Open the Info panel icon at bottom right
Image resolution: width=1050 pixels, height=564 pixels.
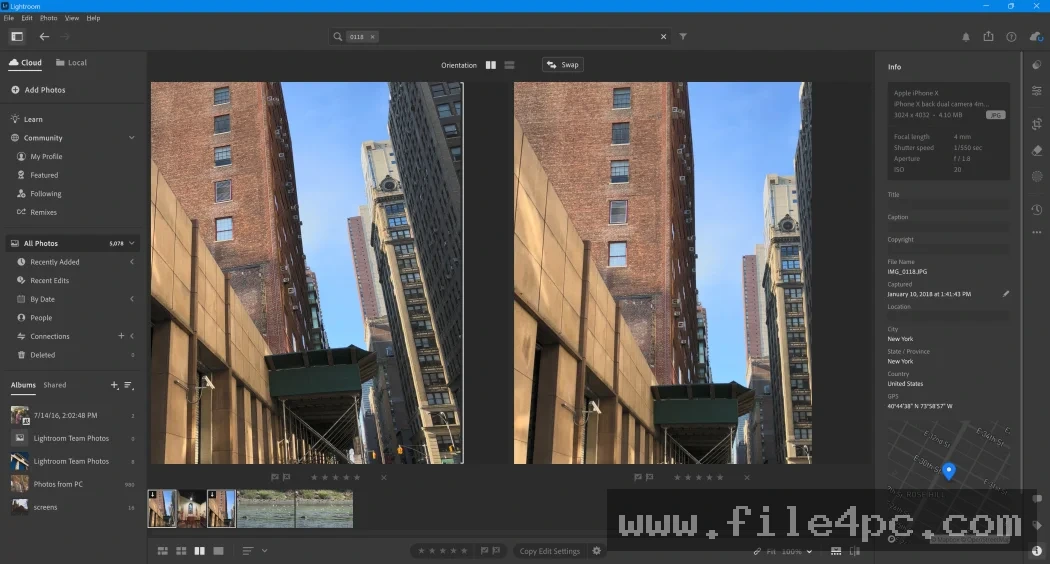(x=1037, y=551)
